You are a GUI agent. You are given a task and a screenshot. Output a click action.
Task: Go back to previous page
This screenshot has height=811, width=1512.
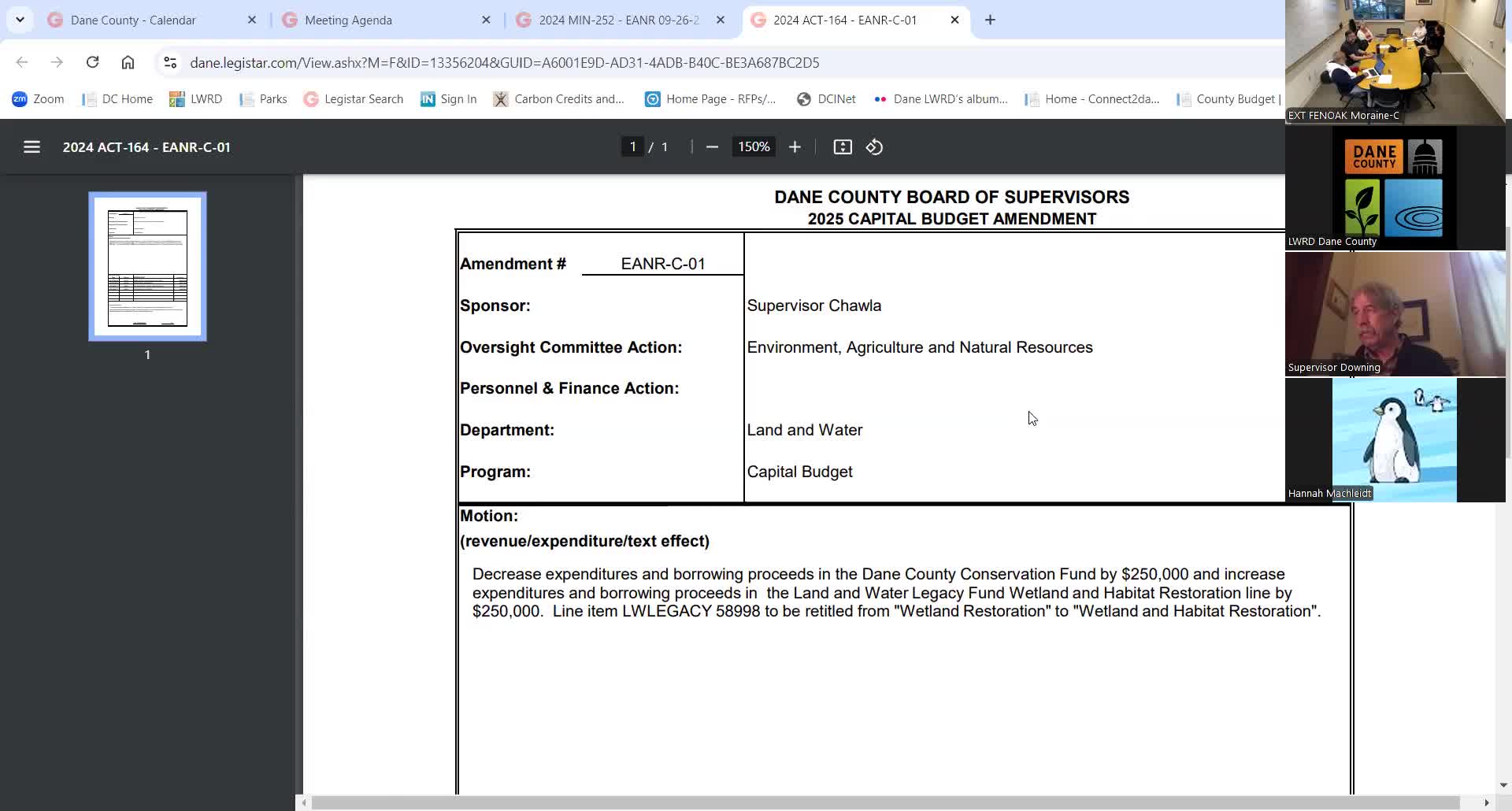(x=22, y=62)
